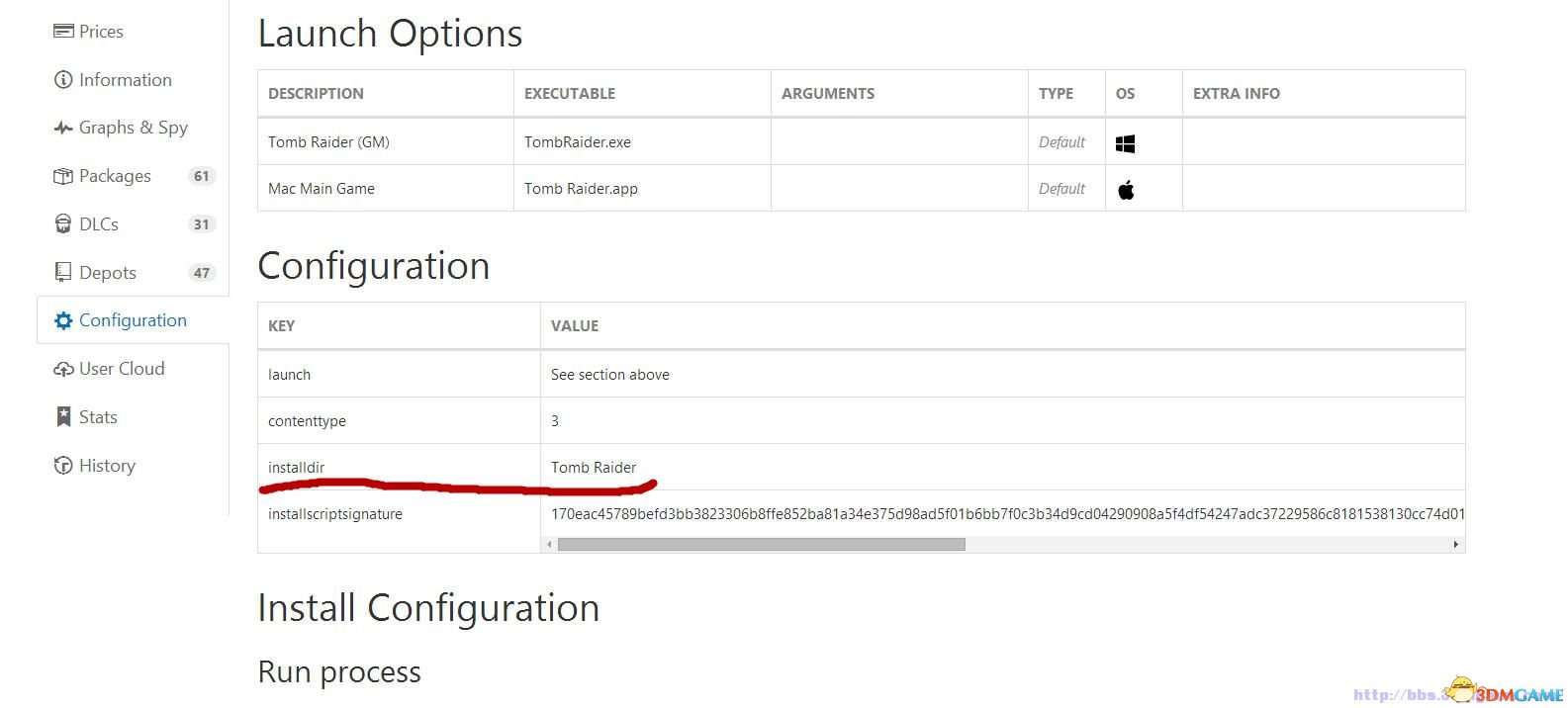Open the DLCs tab

tap(133, 224)
